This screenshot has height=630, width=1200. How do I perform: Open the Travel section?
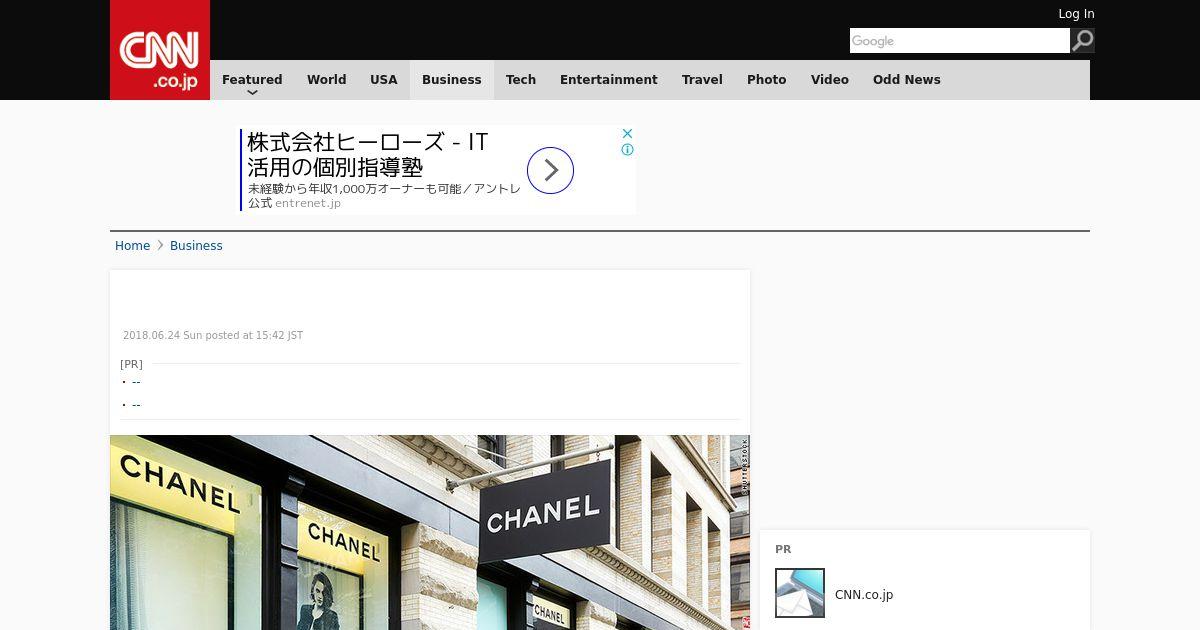point(702,80)
